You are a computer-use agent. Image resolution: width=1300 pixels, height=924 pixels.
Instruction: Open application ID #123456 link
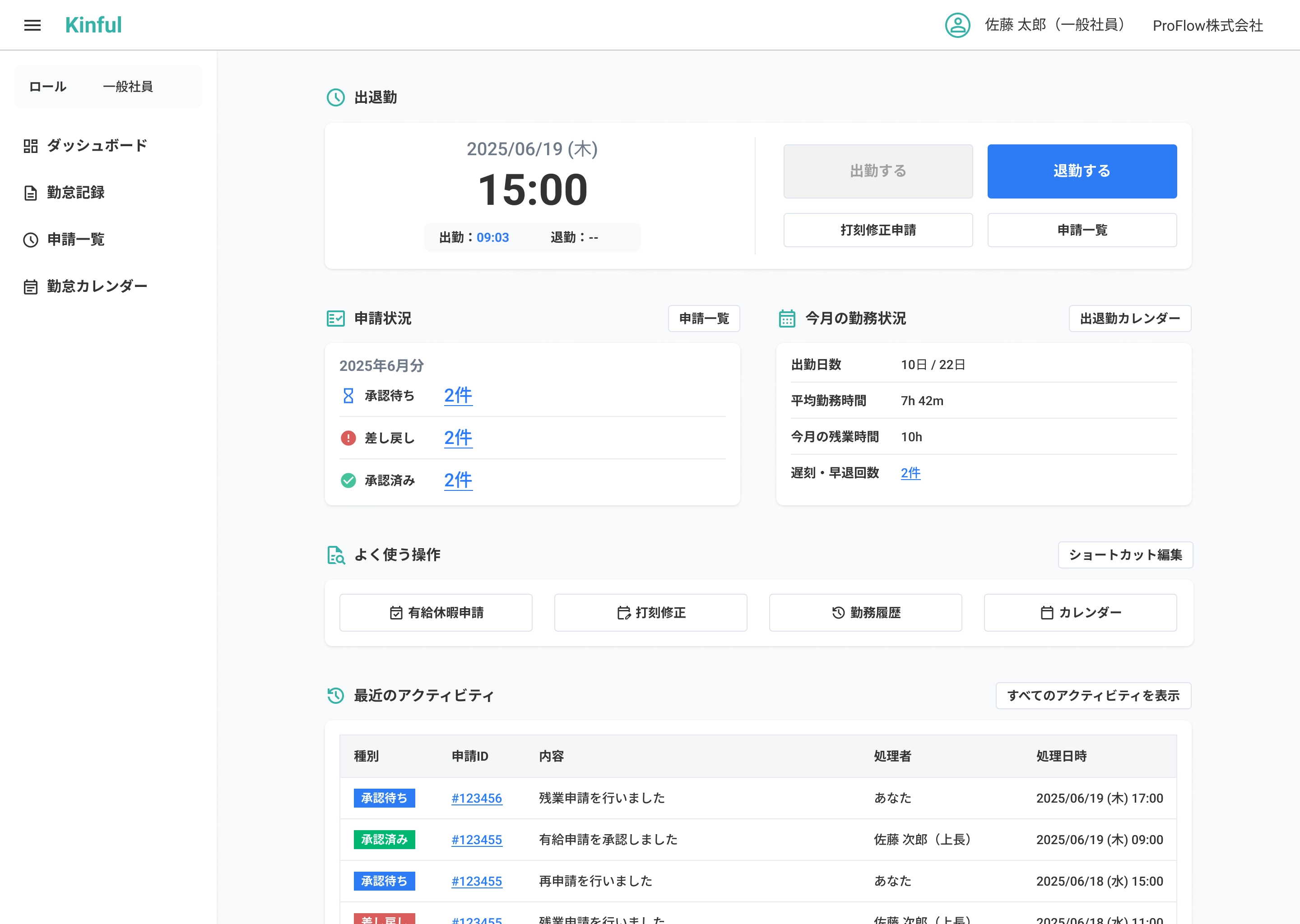tap(476, 798)
